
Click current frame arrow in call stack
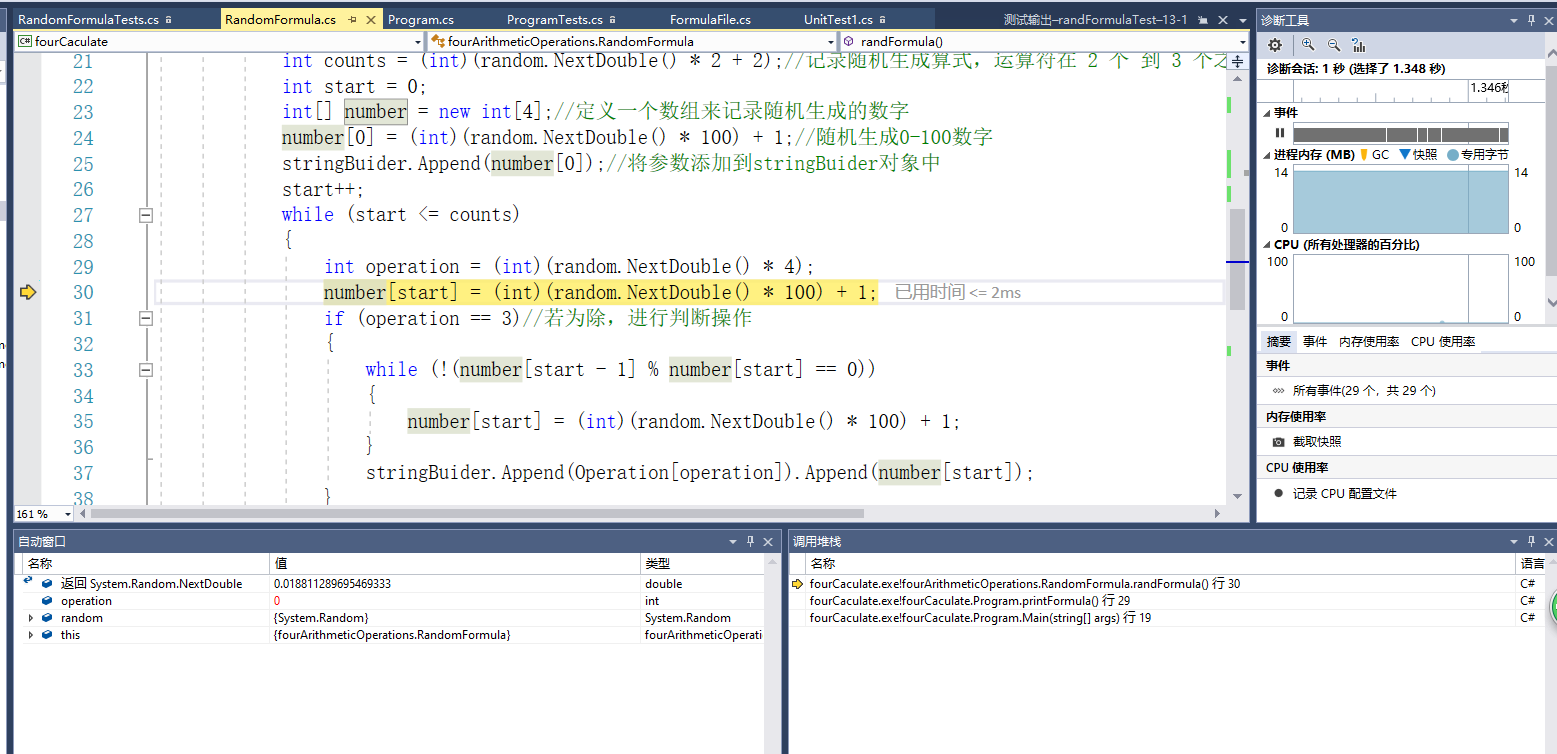click(798, 583)
